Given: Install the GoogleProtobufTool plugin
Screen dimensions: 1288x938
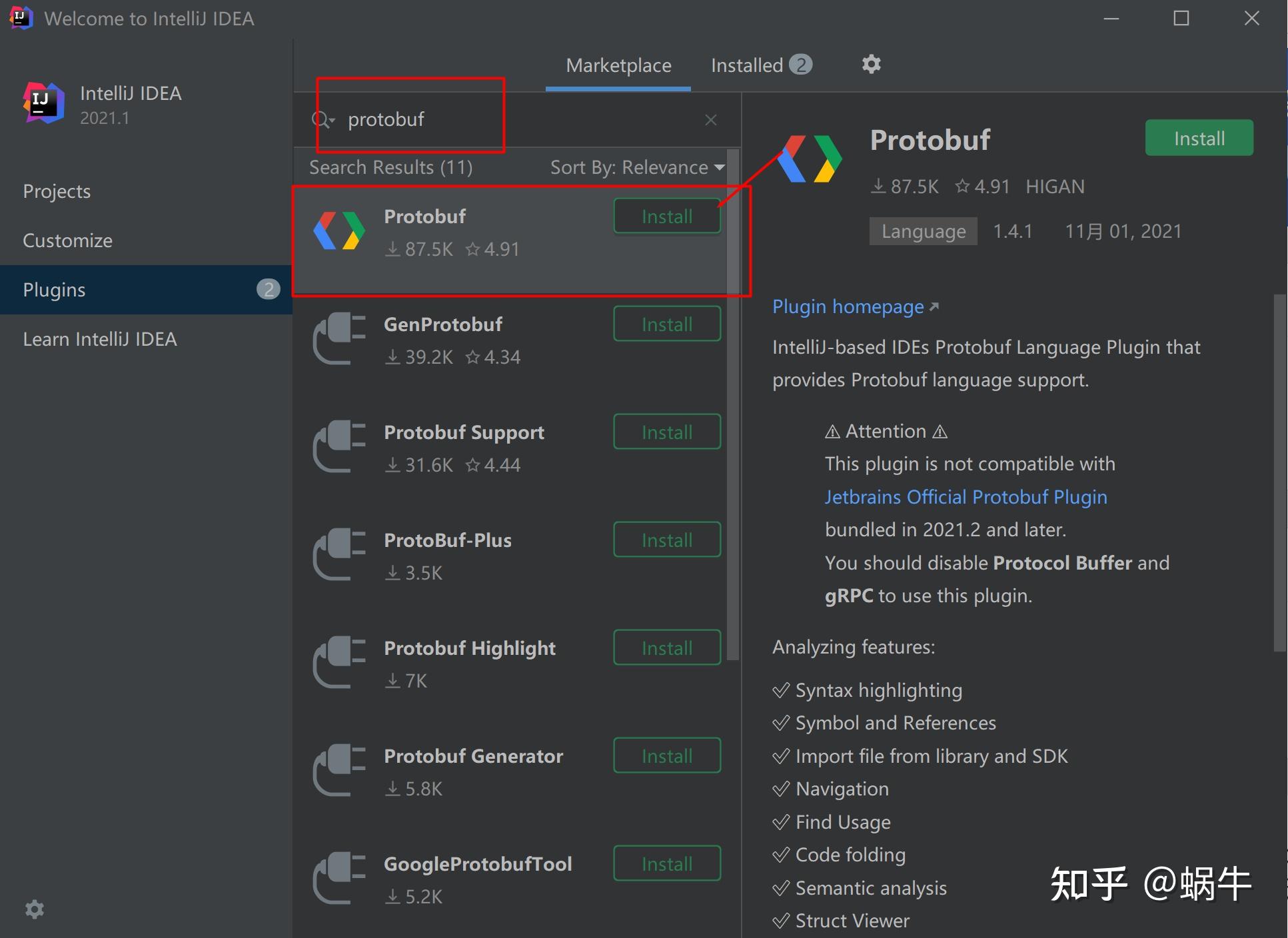Looking at the screenshot, I should click(667, 864).
